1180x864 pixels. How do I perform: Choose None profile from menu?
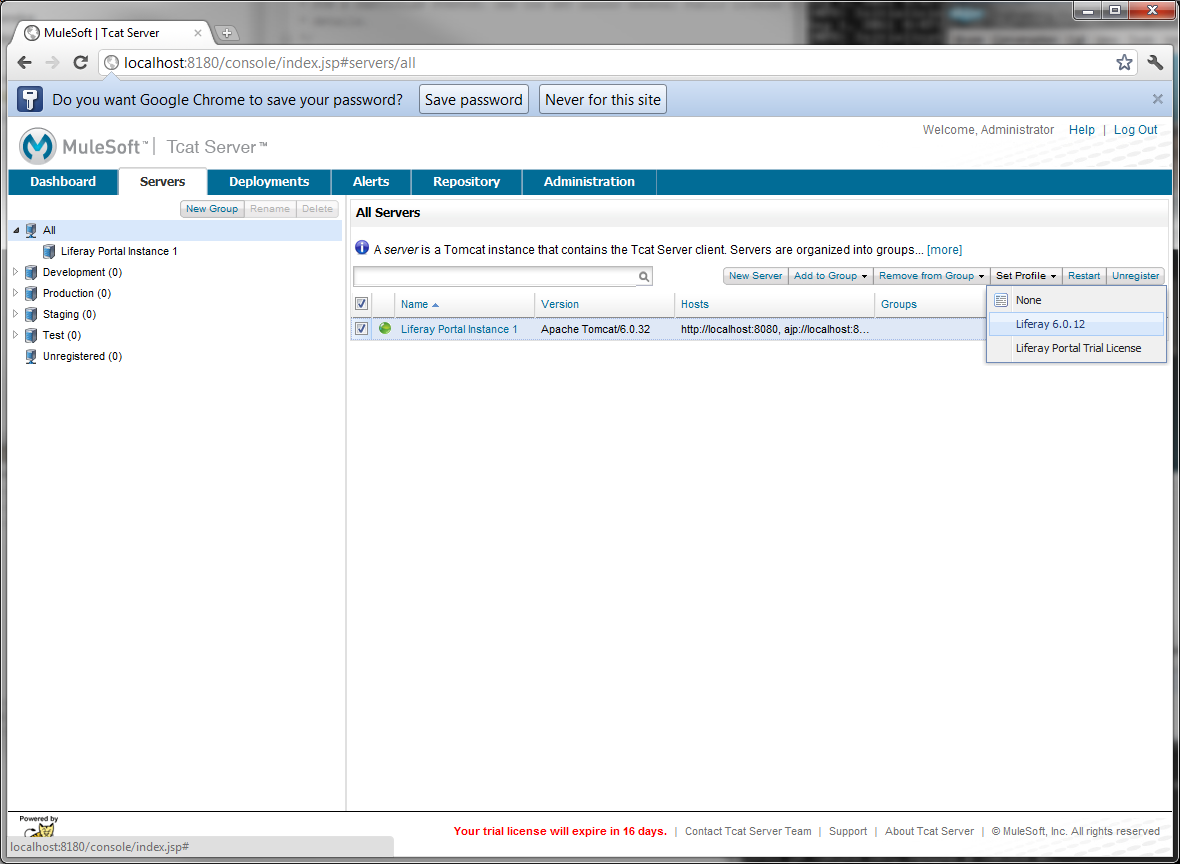(1076, 300)
